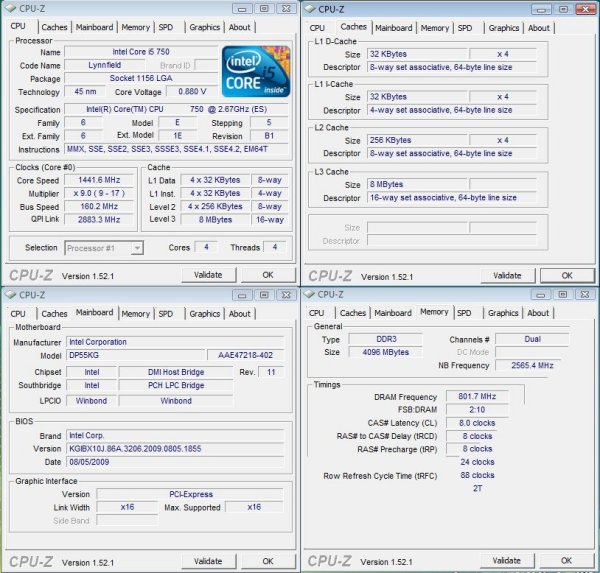Viewport: 600px width, 573px height.
Task: Switch to SPD tab in Memory window
Action: tap(464, 313)
